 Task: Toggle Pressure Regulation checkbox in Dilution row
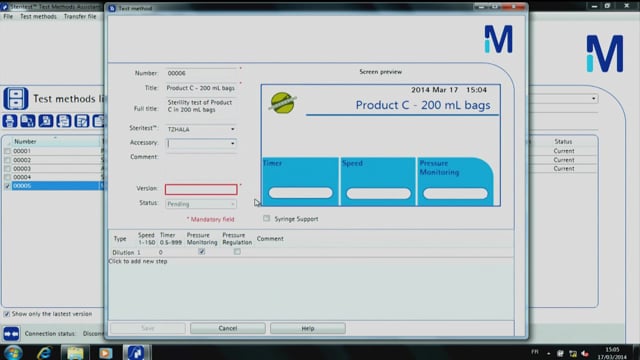pos(237,251)
